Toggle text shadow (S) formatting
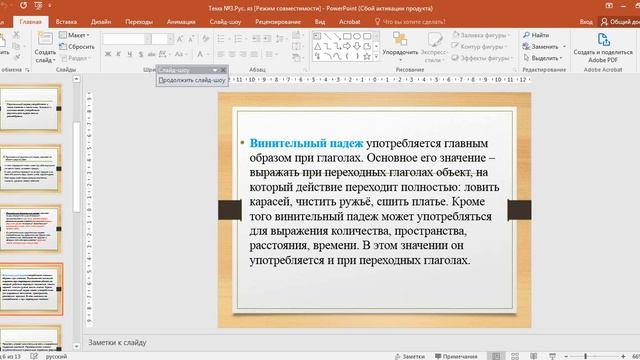The image size is (640, 360). point(141,54)
